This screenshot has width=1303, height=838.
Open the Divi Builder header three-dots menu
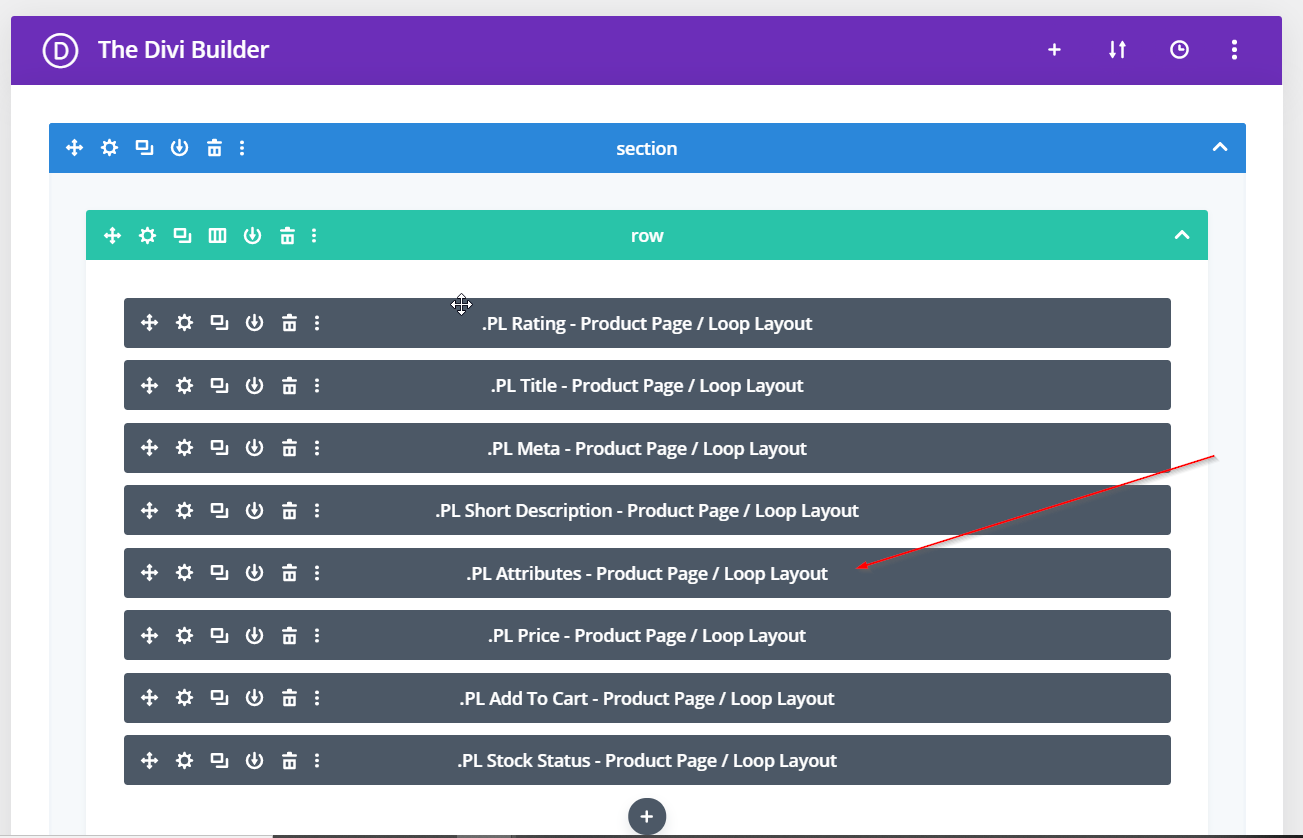1235,50
